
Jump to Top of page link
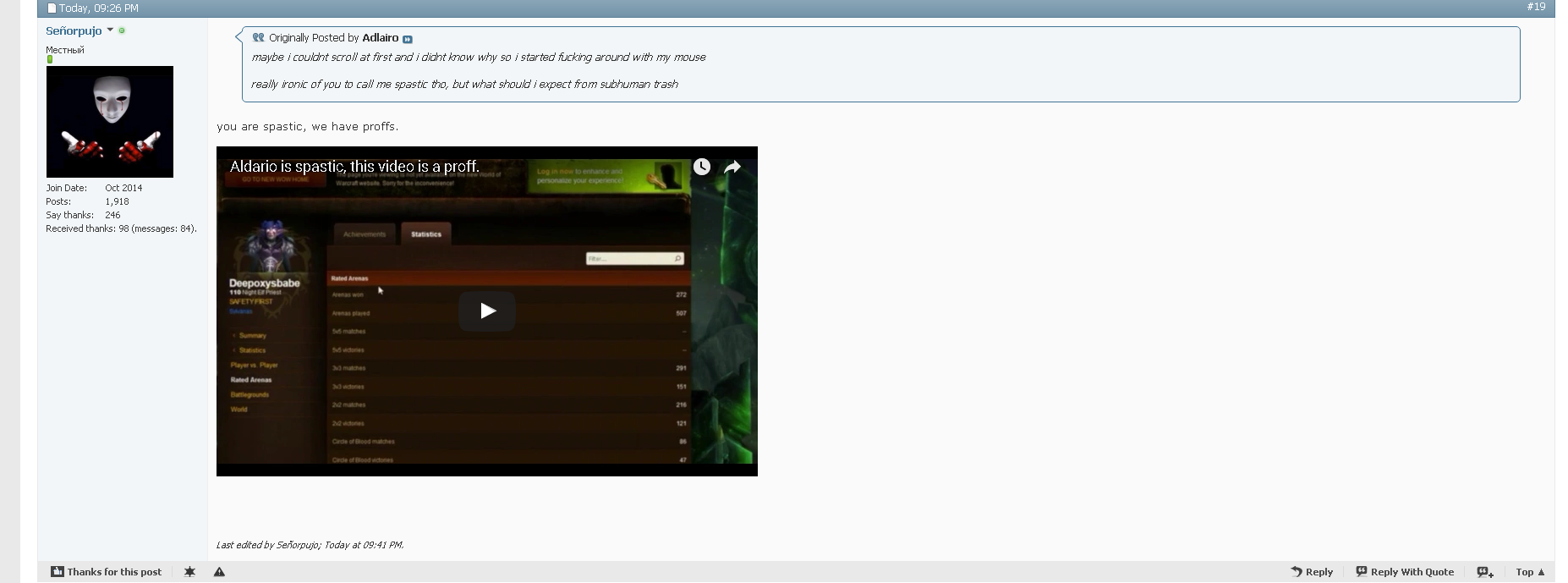pyautogui.click(x=1530, y=572)
